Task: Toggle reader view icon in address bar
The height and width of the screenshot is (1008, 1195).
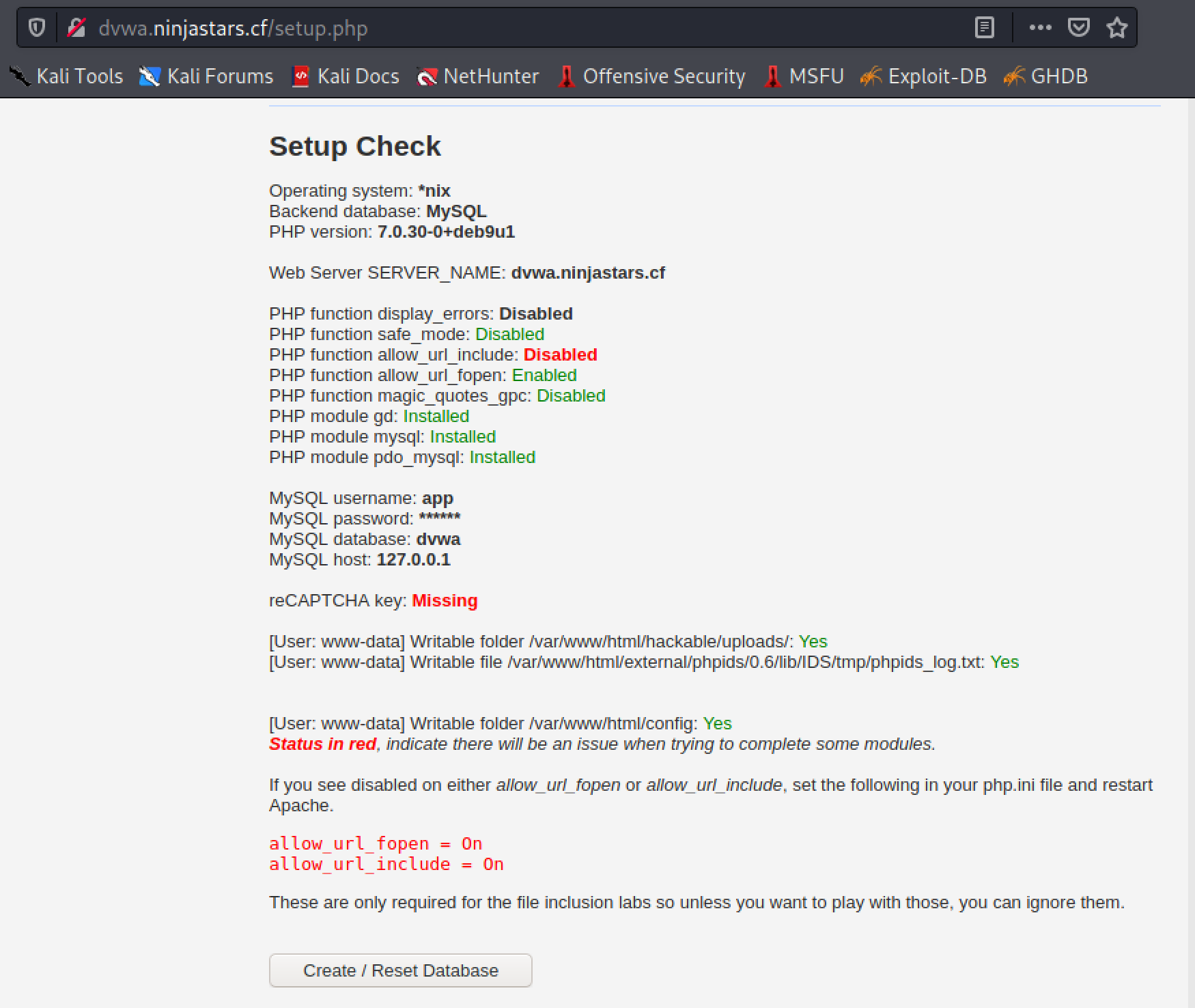Action: point(984,28)
